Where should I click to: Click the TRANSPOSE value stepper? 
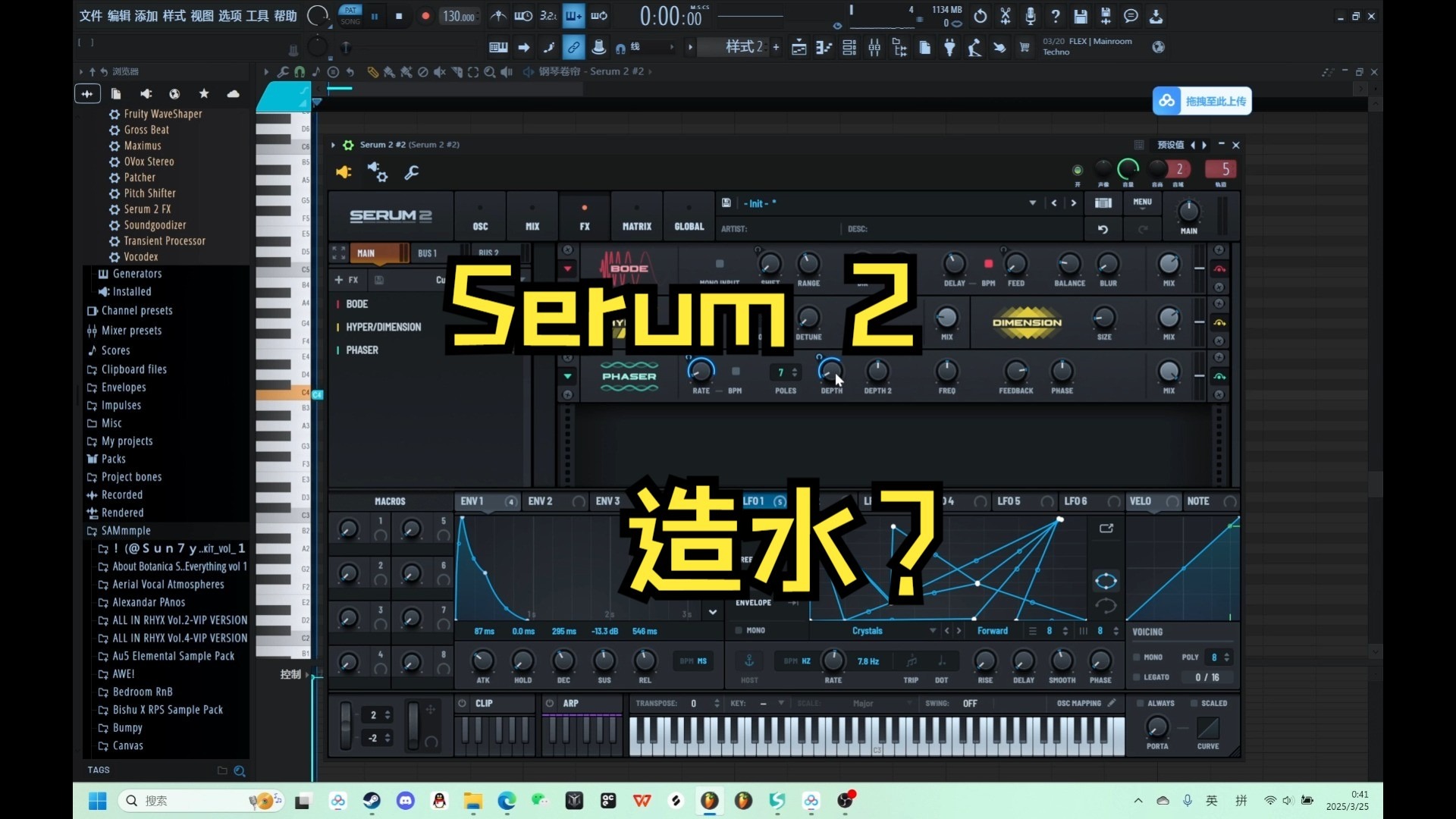pos(717,704)
